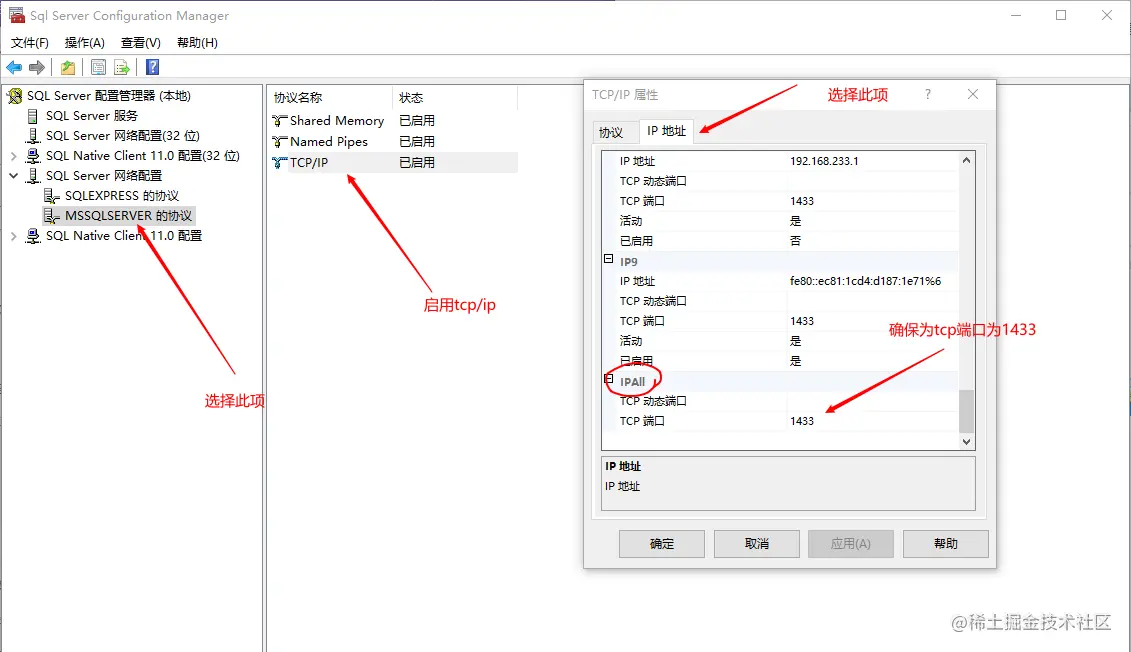Collapse the IPAll property group

tap(609, 378)
